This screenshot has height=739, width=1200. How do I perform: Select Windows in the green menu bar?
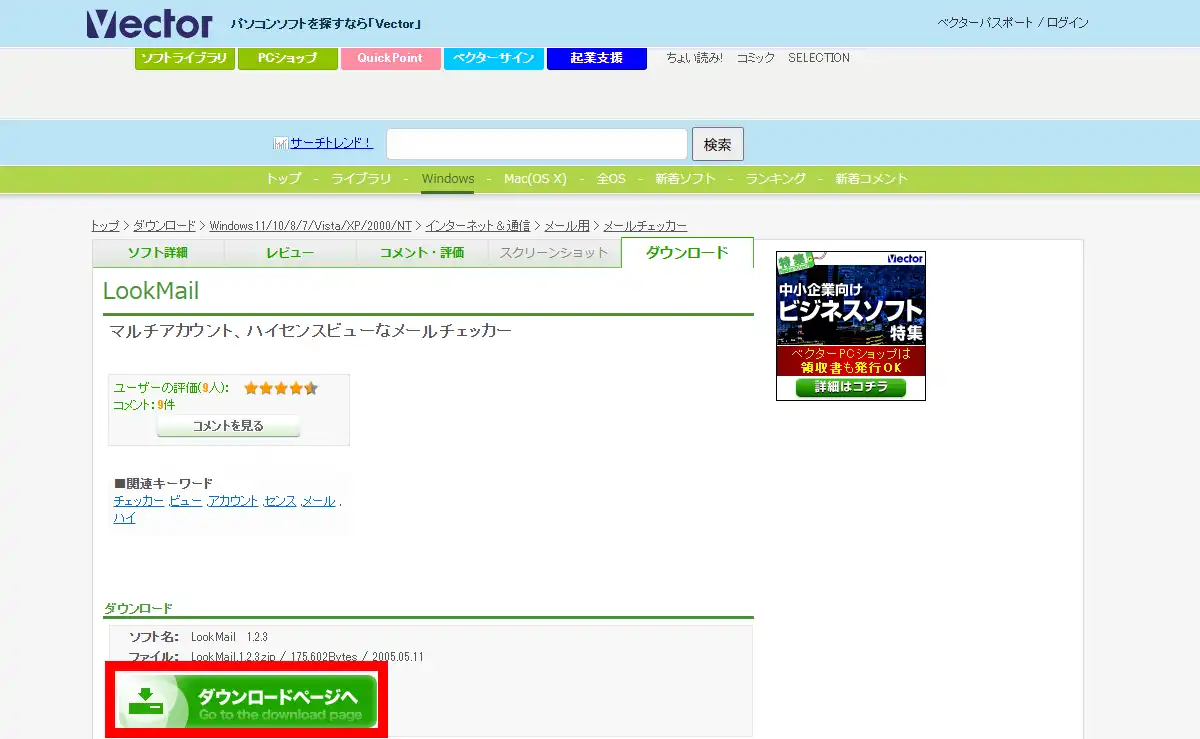point(448,179)
